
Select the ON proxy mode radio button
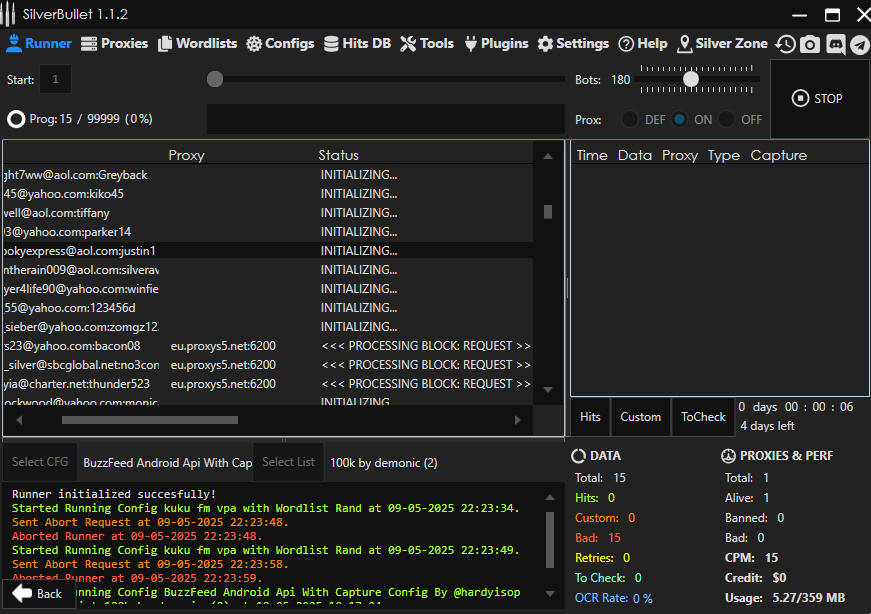(x=680, y=119)
